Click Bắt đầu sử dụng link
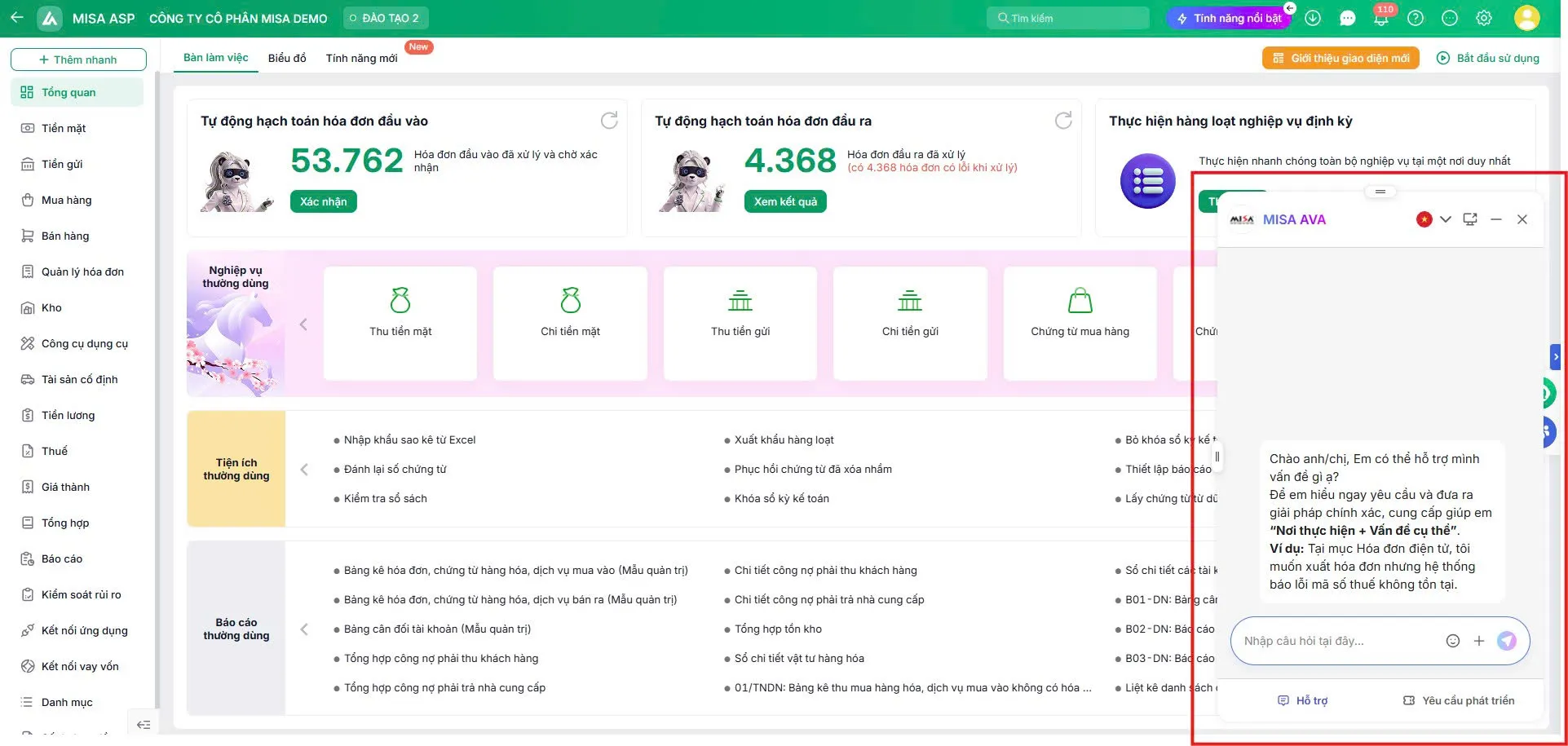Screen dimensions: 1568x746 [1488, 58]
